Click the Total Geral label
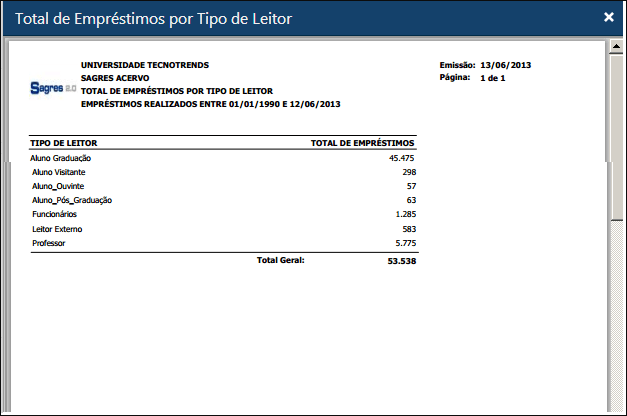The image size is (627, 416). pos(280,260)
